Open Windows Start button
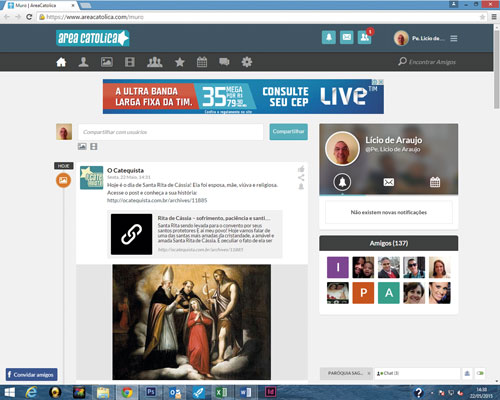The height and width of the screenshot is (400, 500). pos(10,393)
